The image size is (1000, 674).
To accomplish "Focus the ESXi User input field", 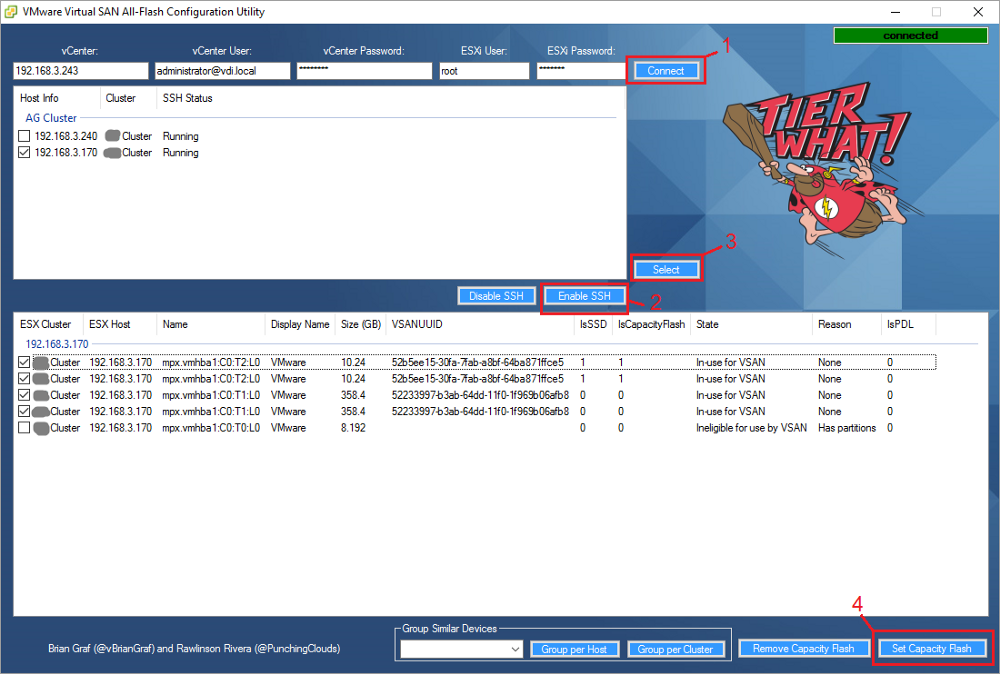I will pyautogui.click(x=484, y=71).
